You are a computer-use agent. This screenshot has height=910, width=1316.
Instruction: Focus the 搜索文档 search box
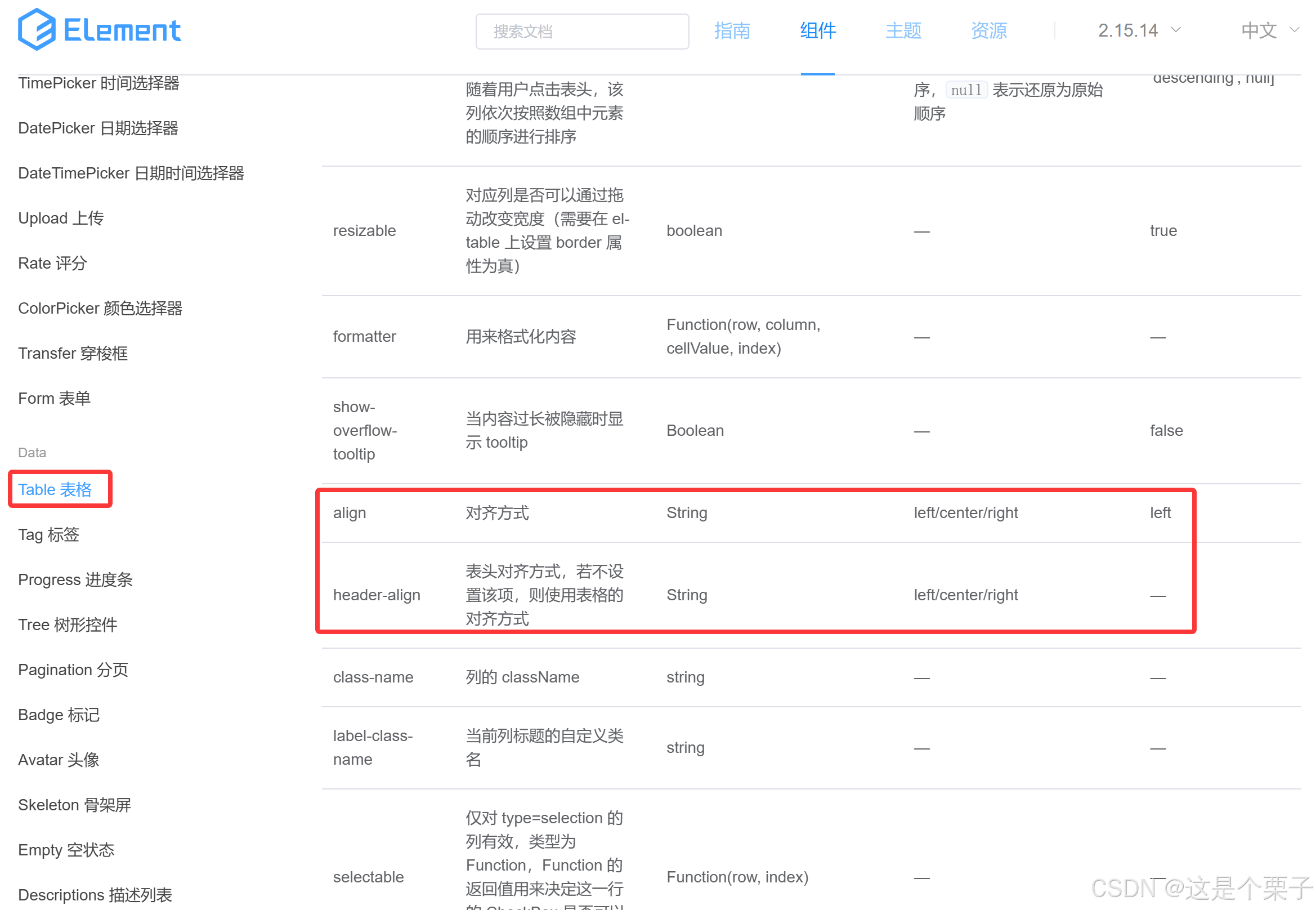point(582,32)
